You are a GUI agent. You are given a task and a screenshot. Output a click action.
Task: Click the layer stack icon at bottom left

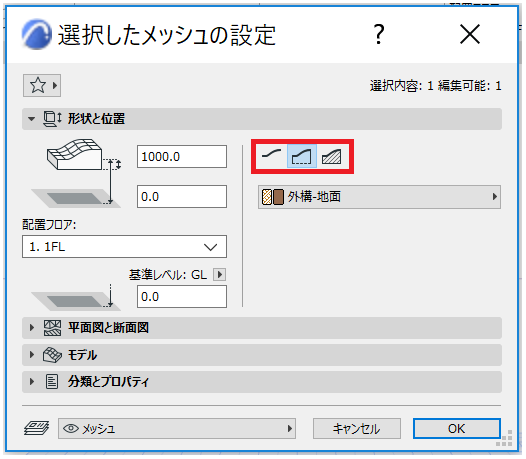[x=37, y=428]
